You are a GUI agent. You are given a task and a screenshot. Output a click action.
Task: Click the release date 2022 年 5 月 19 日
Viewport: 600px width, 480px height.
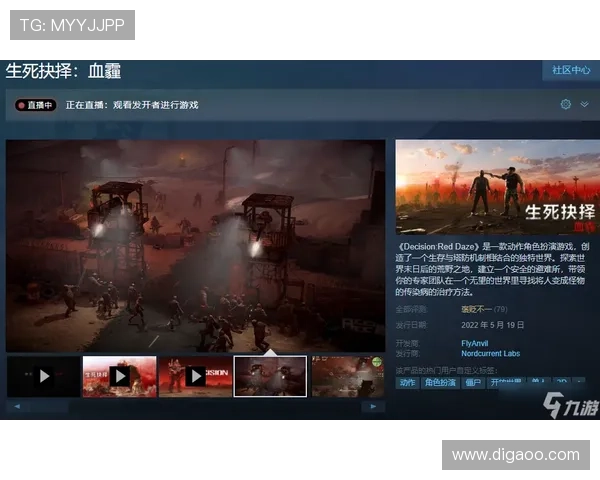pos(492,325)
